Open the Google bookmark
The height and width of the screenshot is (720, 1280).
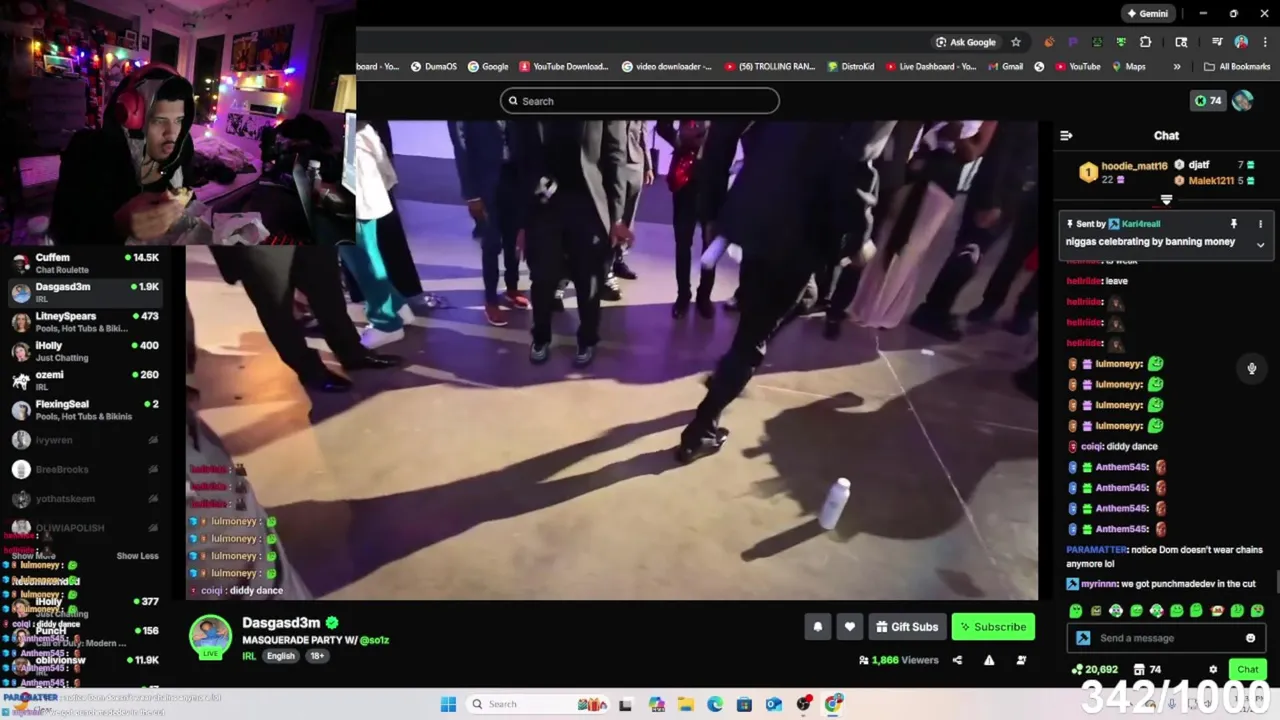[488, 67]
